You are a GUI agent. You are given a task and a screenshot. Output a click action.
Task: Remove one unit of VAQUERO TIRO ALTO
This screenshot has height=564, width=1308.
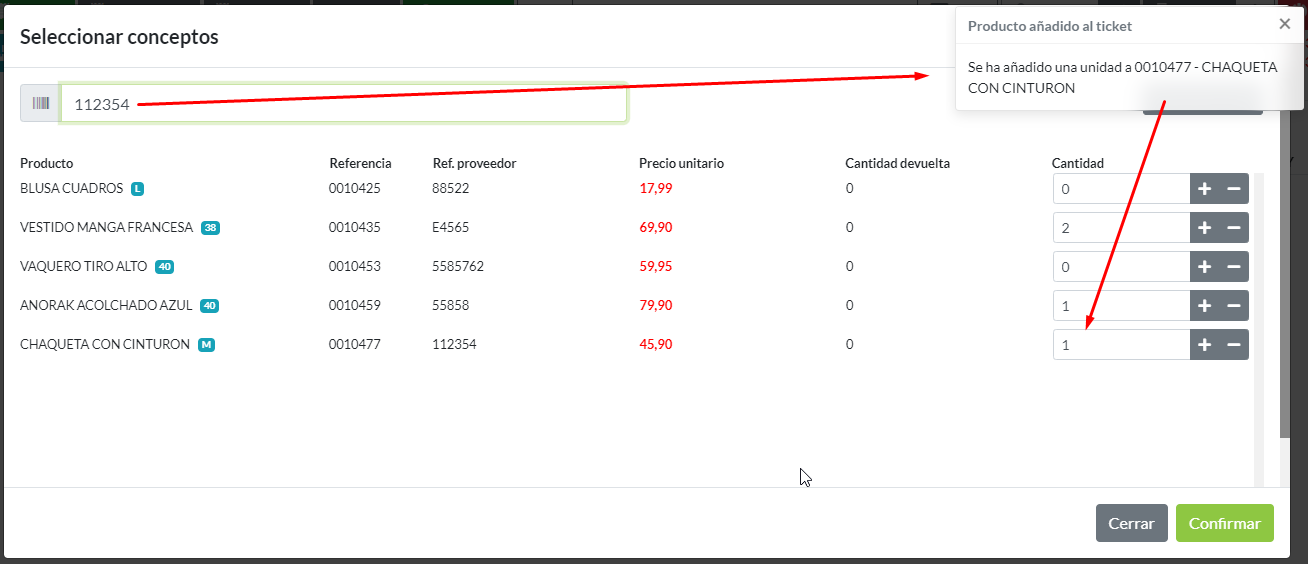(x=1234, y=267)
